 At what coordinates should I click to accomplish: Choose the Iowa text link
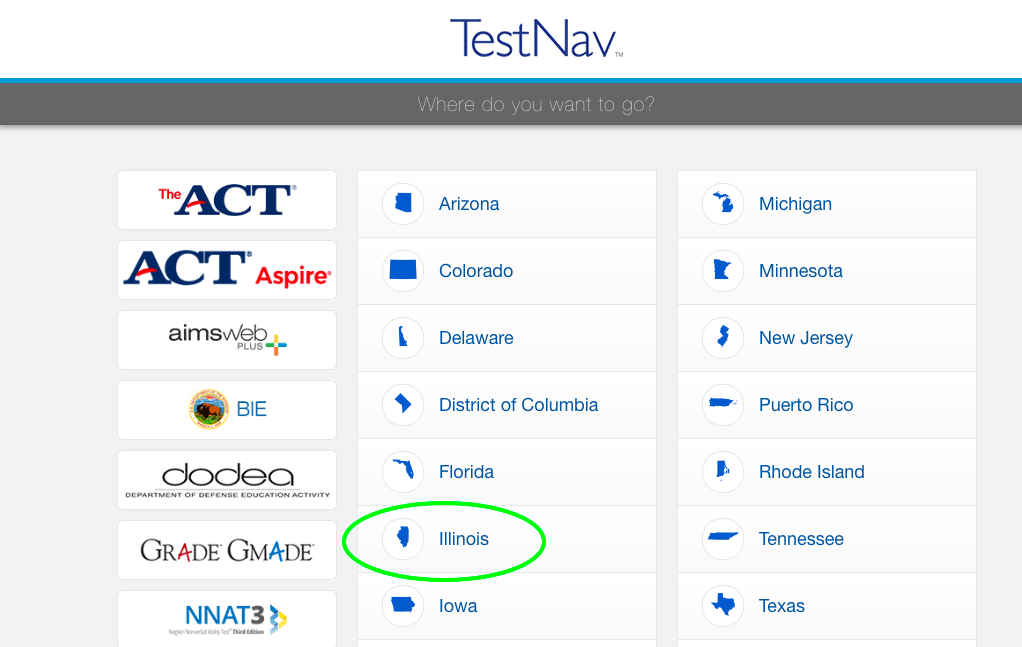(458, 606)
